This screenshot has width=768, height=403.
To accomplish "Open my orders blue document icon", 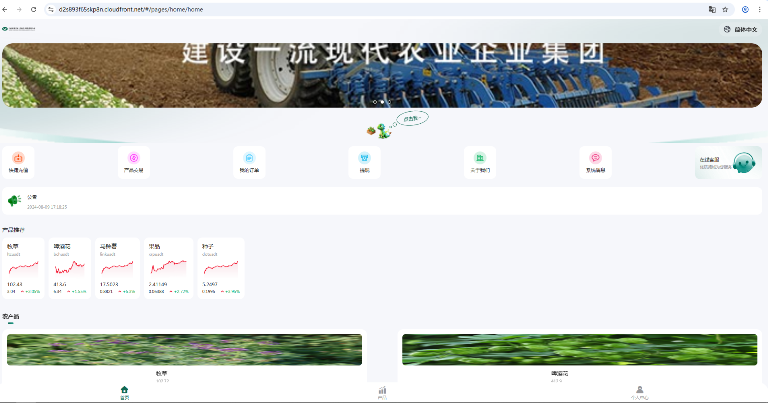I will pos(249,158).
